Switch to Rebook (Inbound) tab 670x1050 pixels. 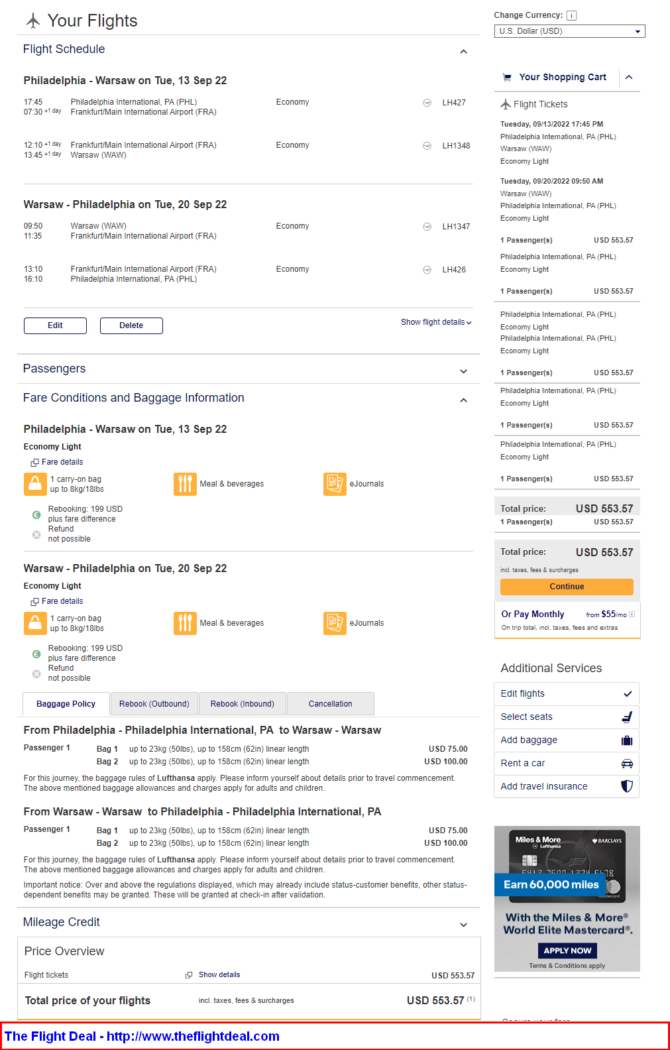(x=242, y=704)
